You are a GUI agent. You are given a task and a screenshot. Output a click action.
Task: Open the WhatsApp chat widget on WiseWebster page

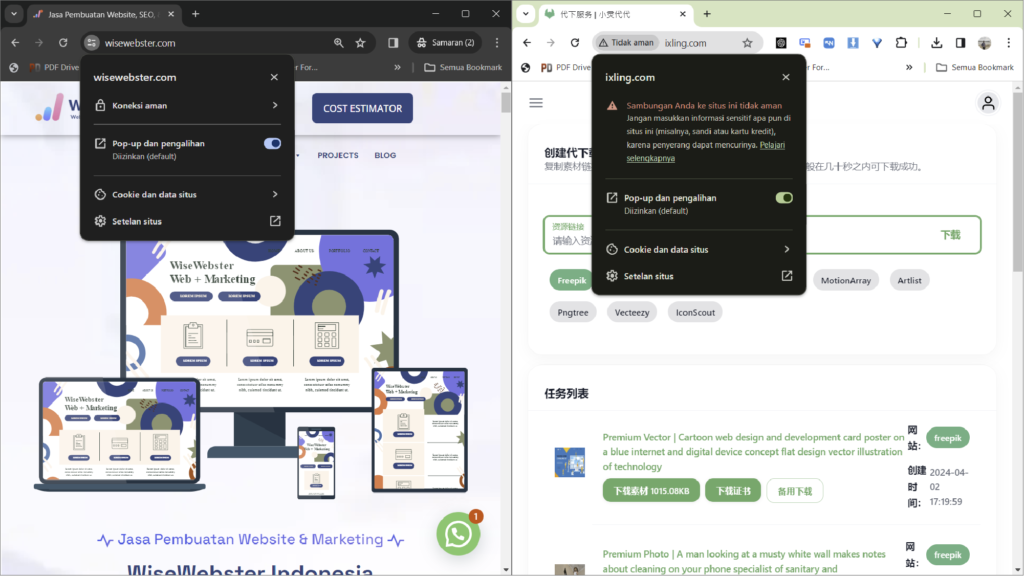click(x=458, y=533)
